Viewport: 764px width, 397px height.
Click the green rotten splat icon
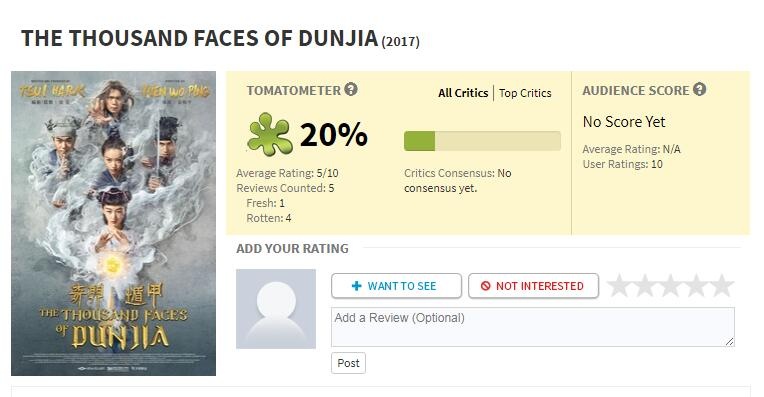coord(269,134)
